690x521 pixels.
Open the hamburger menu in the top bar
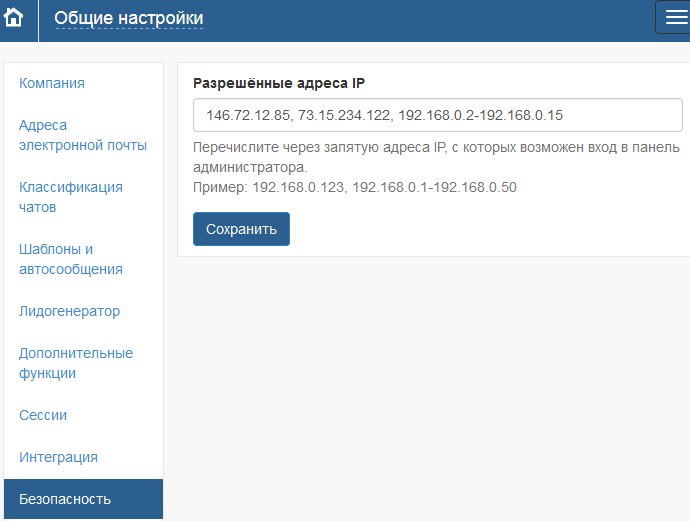coord(672,18)
